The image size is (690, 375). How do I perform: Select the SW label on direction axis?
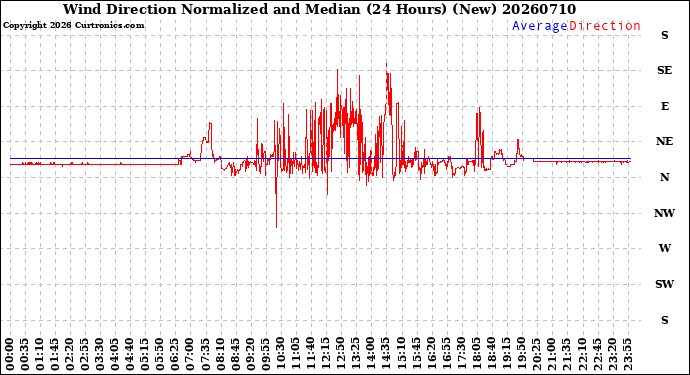click(664, 284)
